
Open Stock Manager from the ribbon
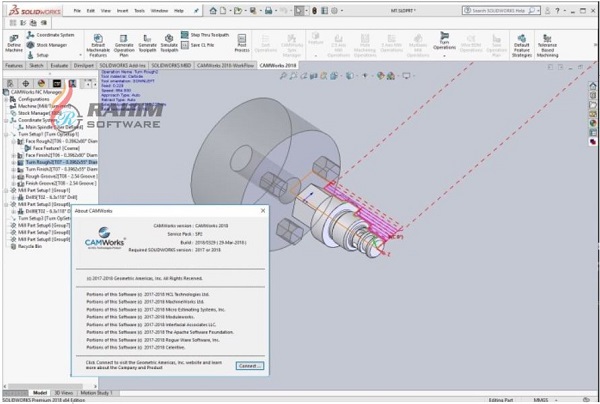click(x=47, y=45)
